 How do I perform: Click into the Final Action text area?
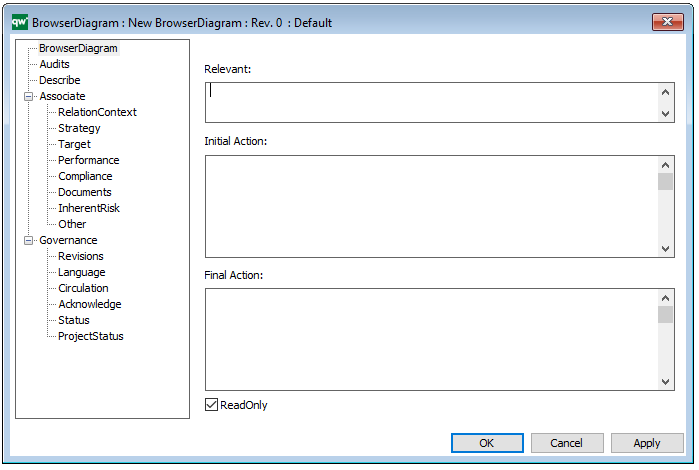431,339
